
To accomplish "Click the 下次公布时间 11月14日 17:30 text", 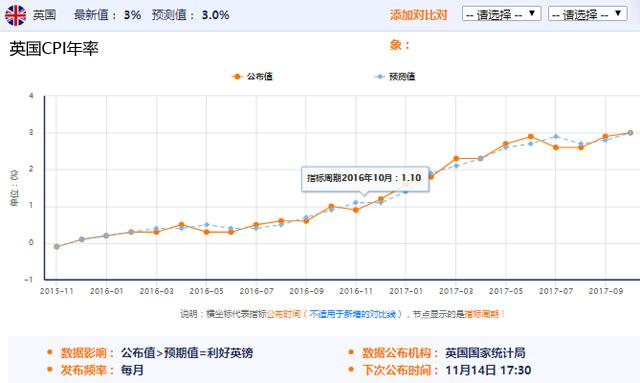I will click(447, 370).
